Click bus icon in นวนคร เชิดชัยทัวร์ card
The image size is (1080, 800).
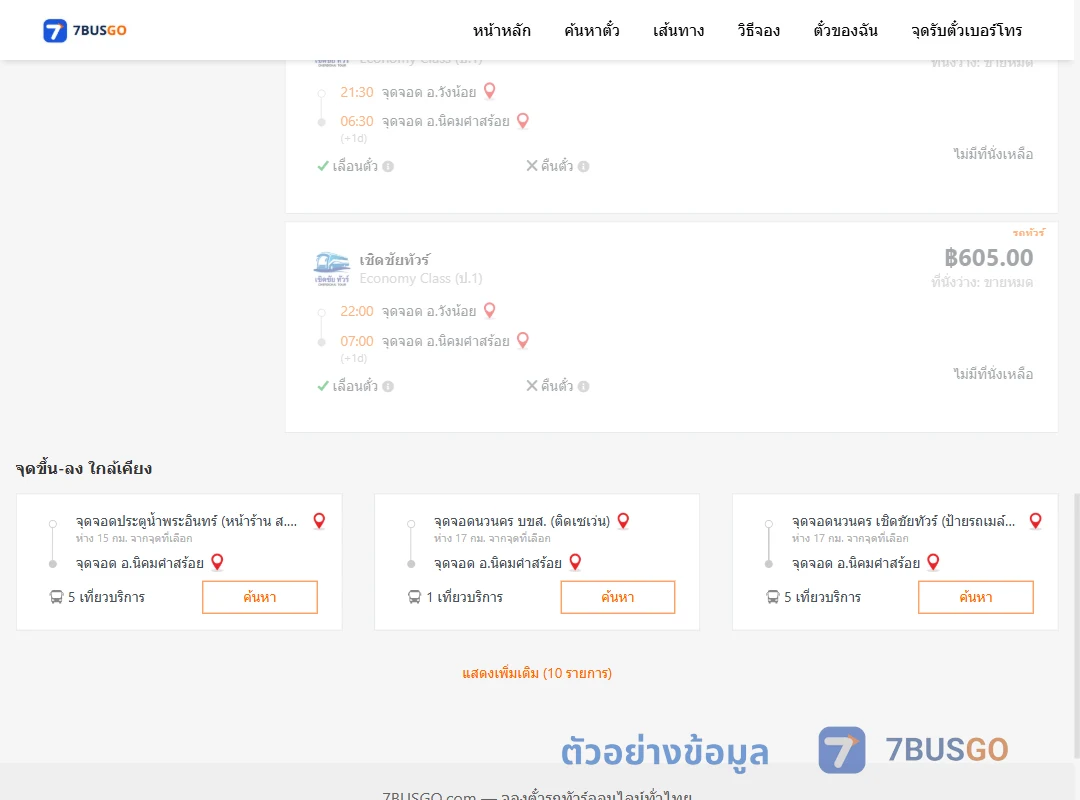click(x=772, y=597)
